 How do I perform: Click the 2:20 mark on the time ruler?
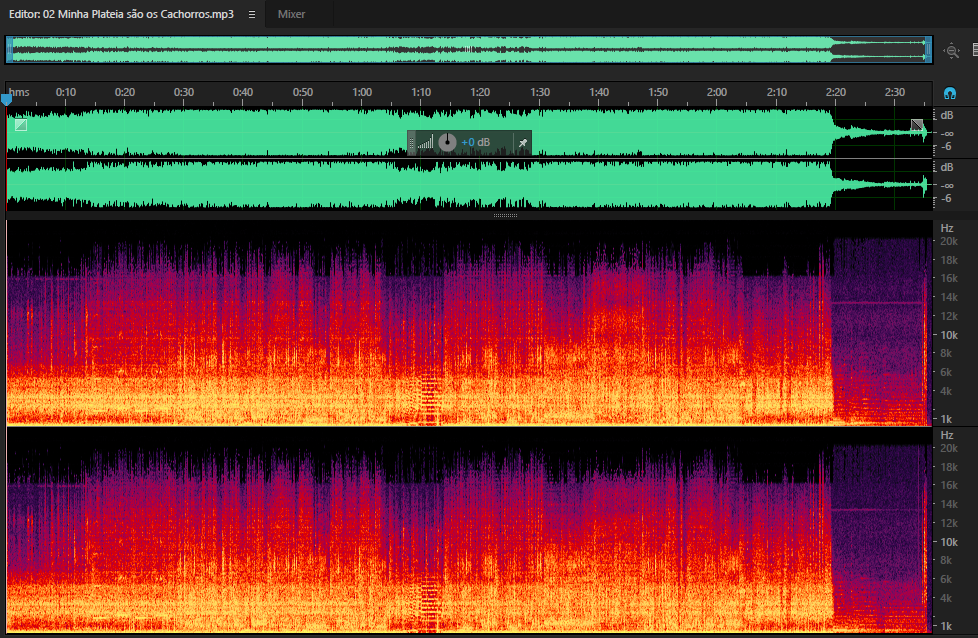pyautogui.click(x=835, y=92)
